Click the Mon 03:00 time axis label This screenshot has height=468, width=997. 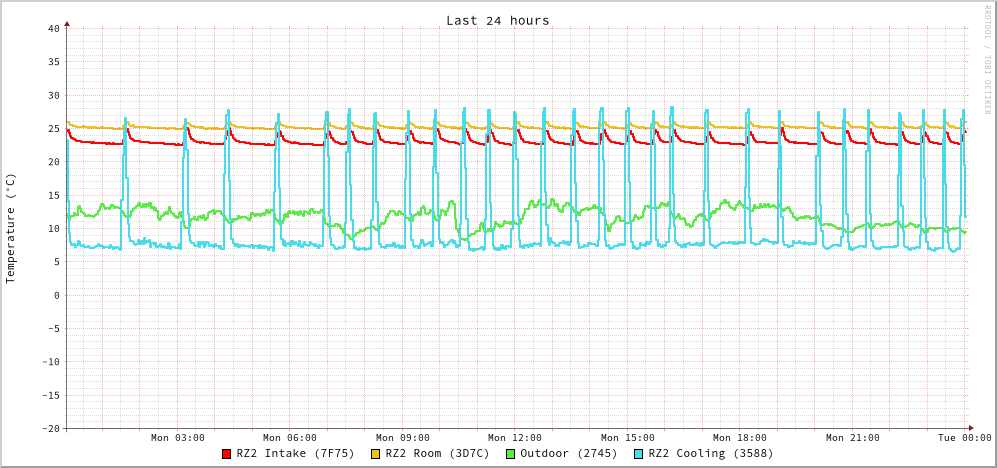[178, 438]
